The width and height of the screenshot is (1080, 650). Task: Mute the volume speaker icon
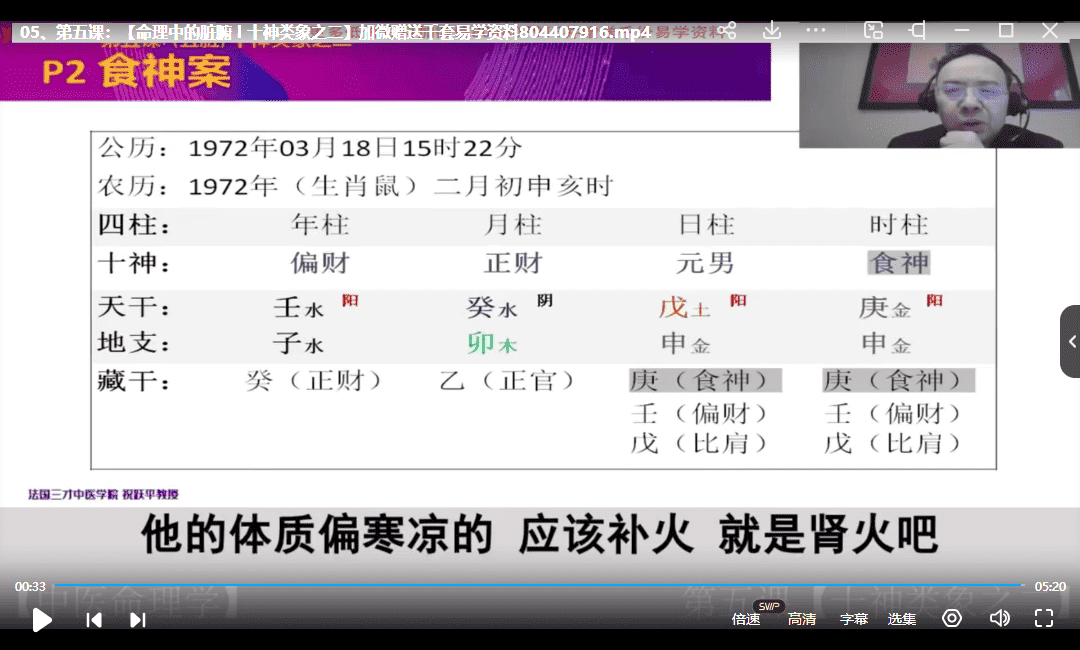tap(999, 619)
